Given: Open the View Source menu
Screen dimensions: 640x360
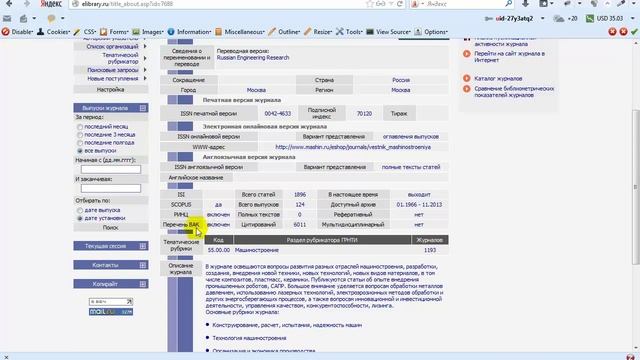Looking at the screenshot, I should pyautogui.click(x=388, y=31).
